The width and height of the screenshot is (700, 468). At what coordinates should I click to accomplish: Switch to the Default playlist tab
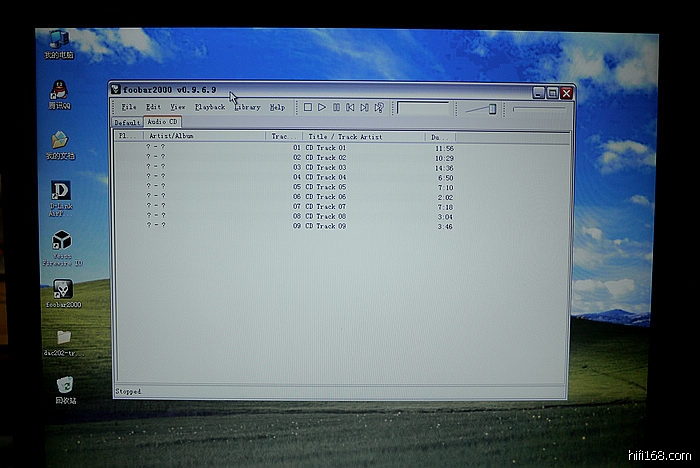[x=127, y=123]
